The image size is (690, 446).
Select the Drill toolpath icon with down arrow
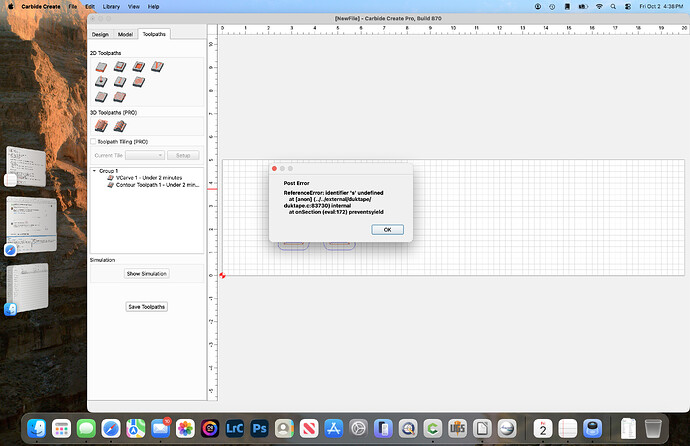click(x=101, y=82)
